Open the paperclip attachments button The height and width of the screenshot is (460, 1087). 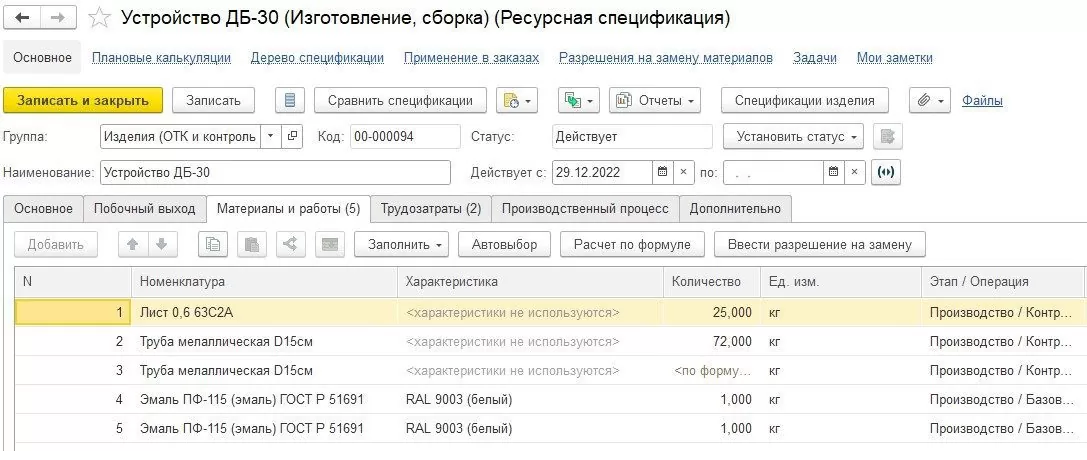coord(928,100)
